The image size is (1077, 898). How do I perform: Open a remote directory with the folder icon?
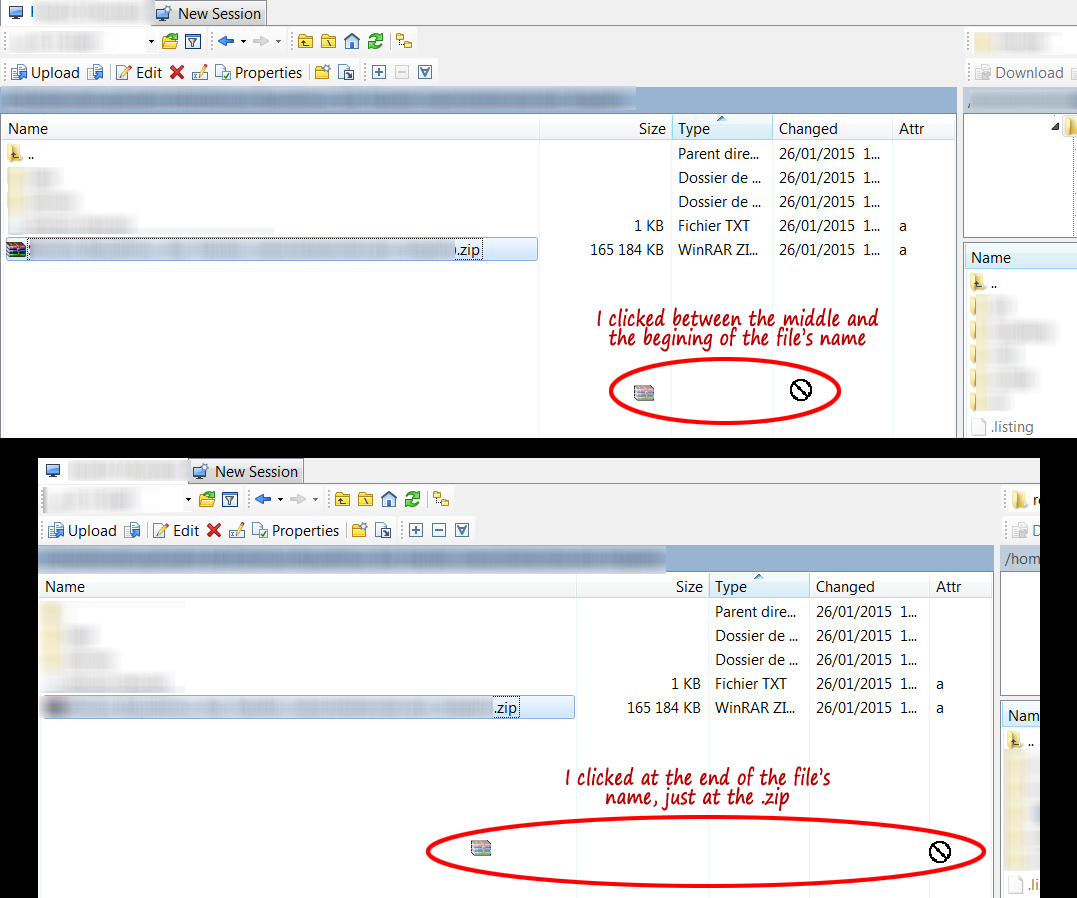(170, 41)
